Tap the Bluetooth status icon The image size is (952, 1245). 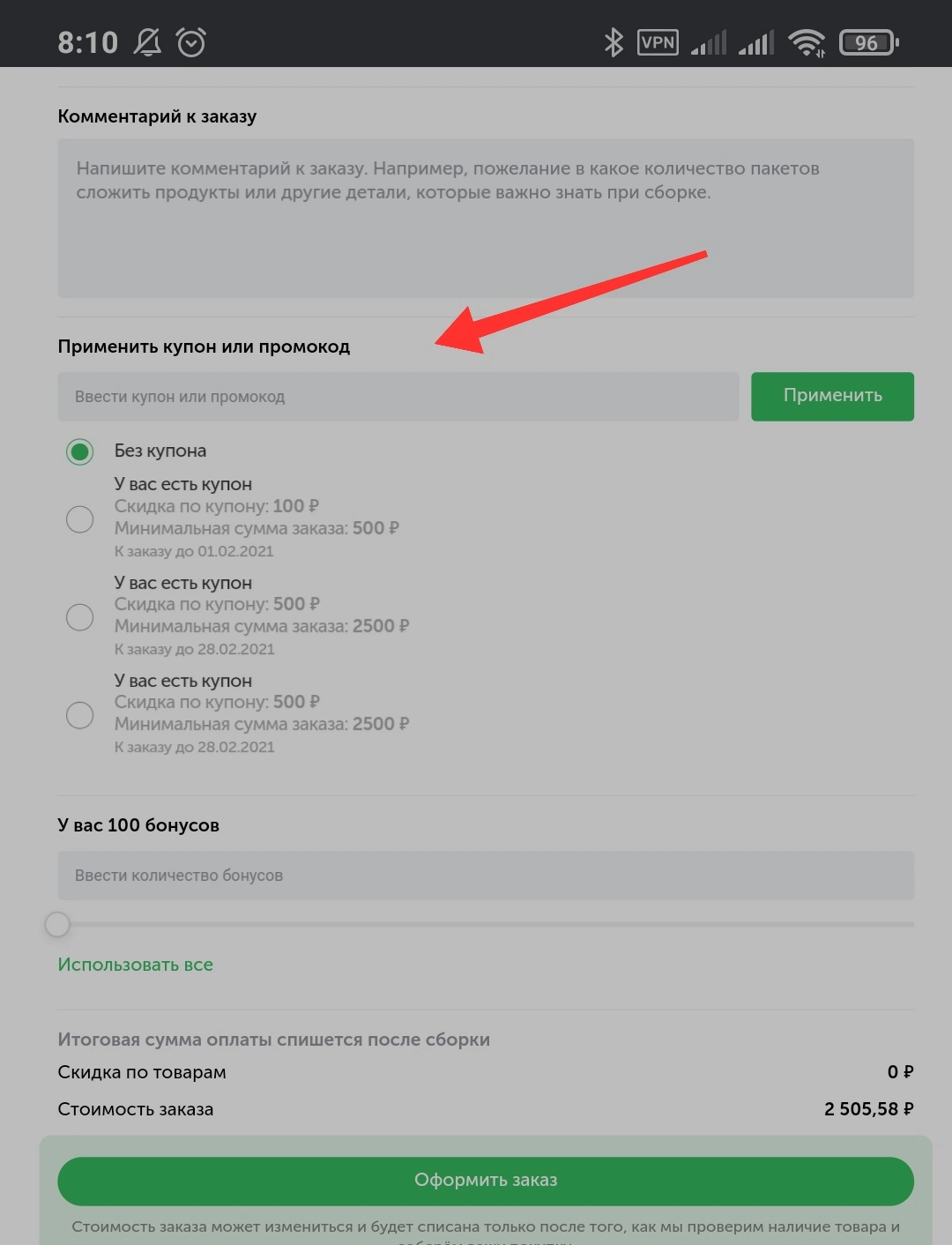(614, 42)
